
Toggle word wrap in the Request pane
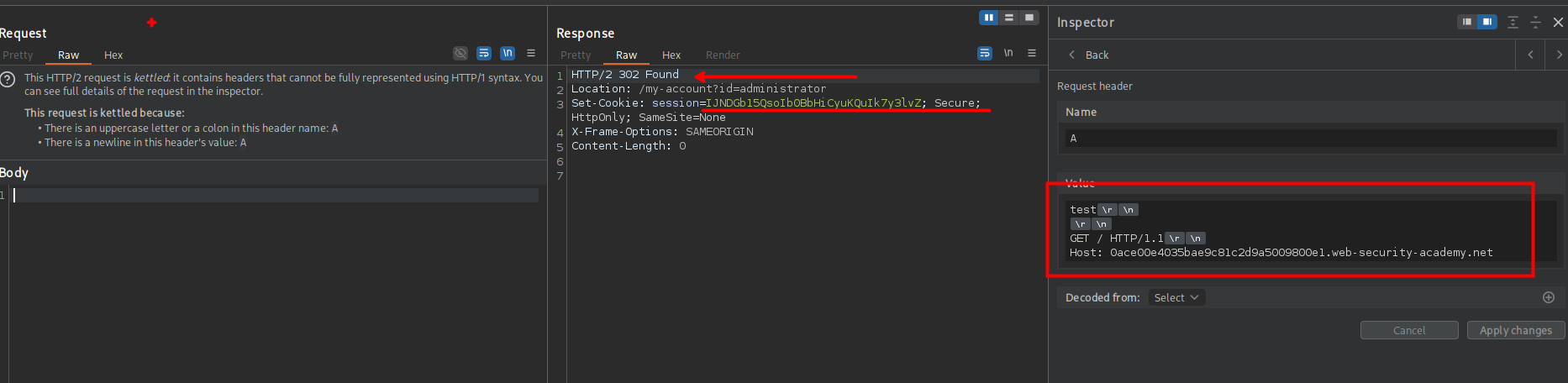484,53
